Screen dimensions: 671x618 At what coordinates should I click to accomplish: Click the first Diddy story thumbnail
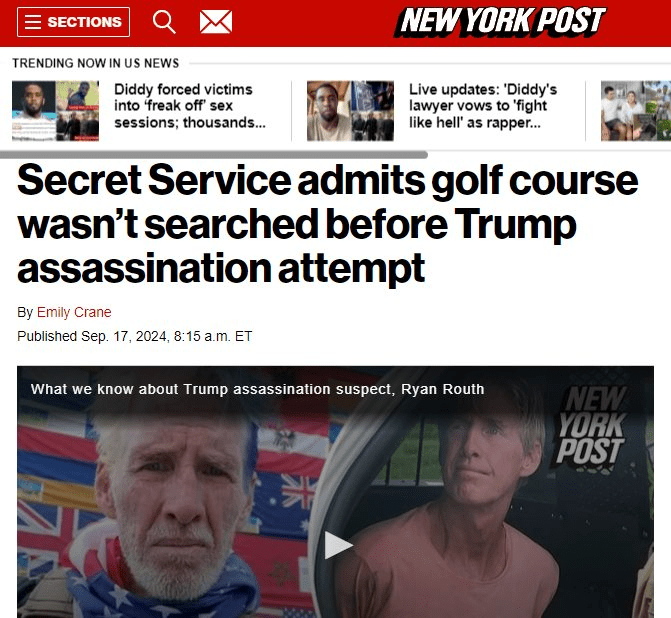tap(56, 111)
